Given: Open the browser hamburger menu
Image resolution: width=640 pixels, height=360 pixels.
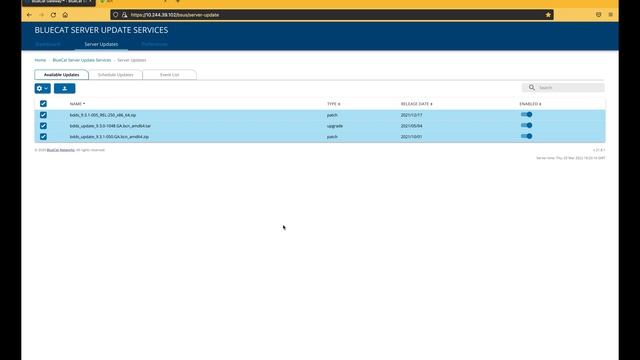Looking at the screenshot, I should 611,15.
